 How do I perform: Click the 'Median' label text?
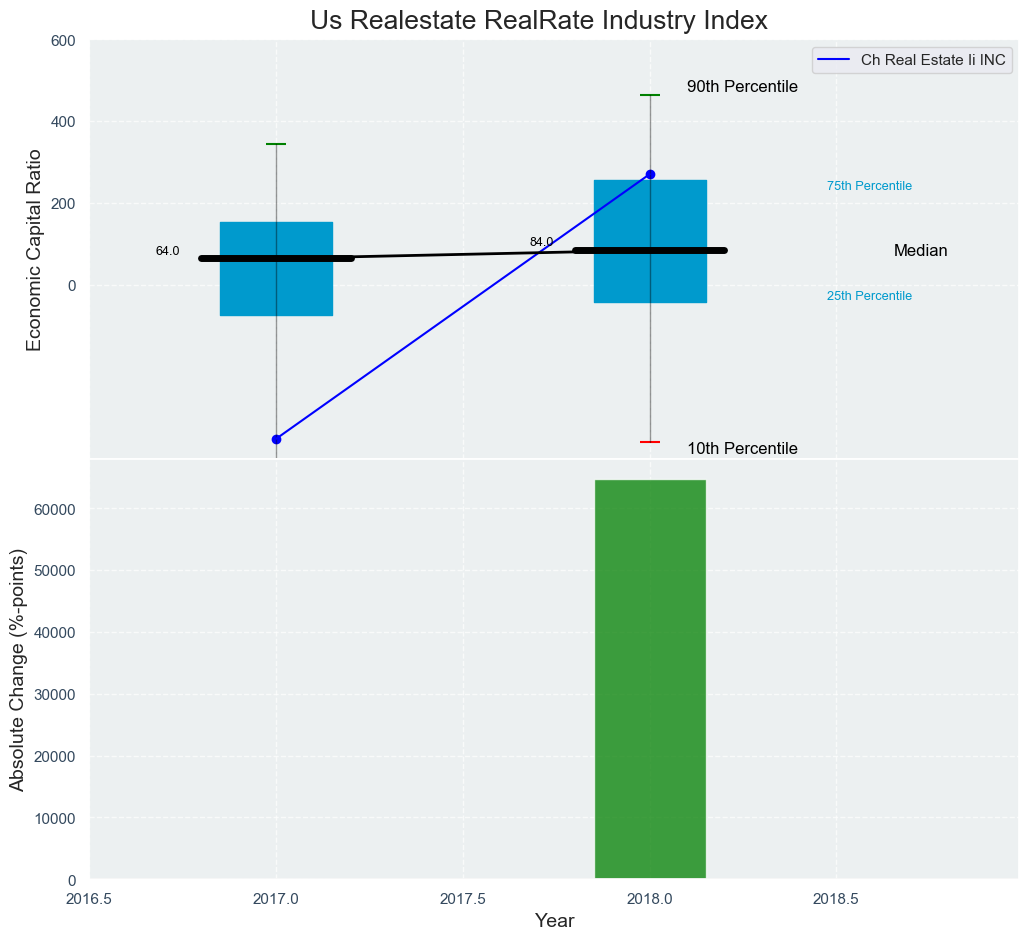pos(920,251)
